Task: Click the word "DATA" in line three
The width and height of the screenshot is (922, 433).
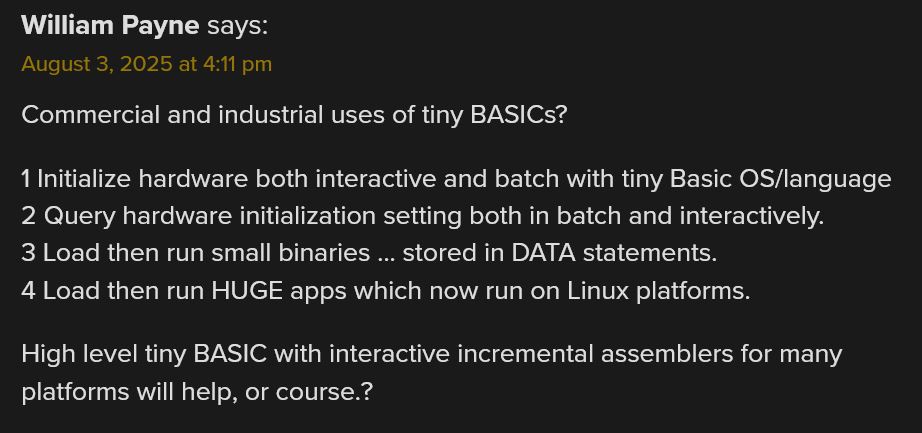Action: (x=543, y=253)
